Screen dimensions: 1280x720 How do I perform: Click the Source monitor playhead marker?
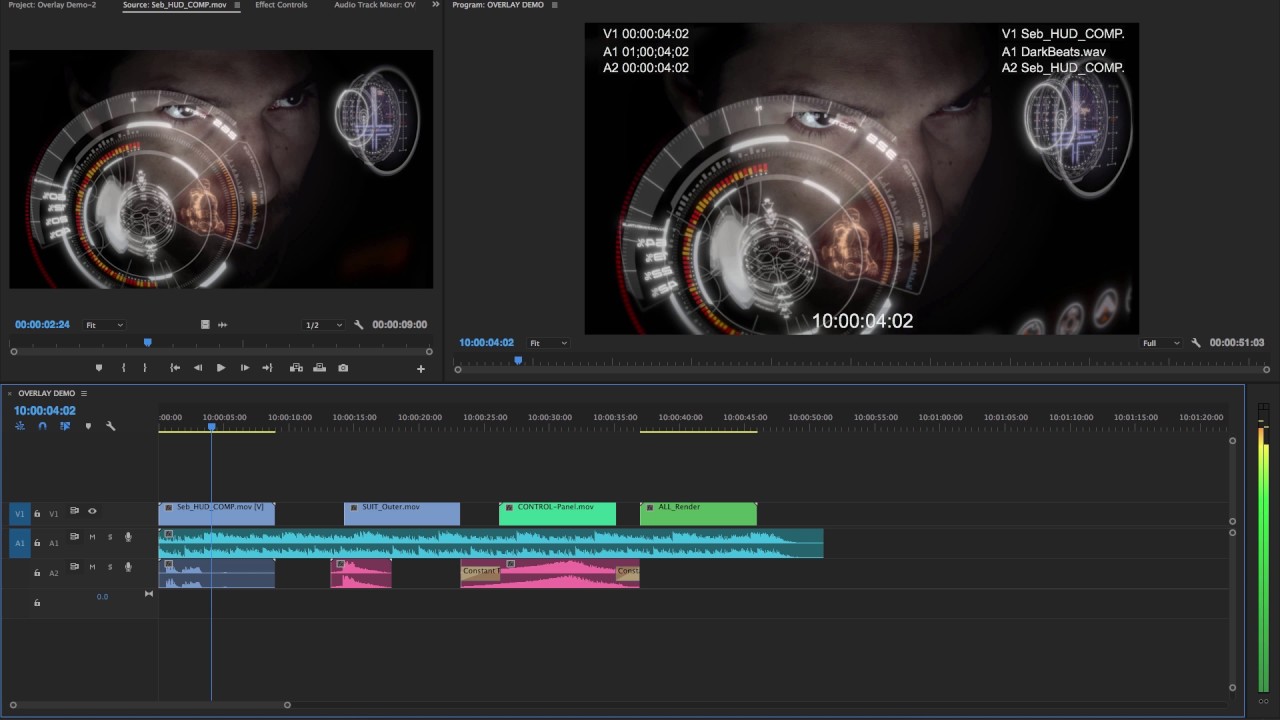pyautogui.click(x=148, y=343)
